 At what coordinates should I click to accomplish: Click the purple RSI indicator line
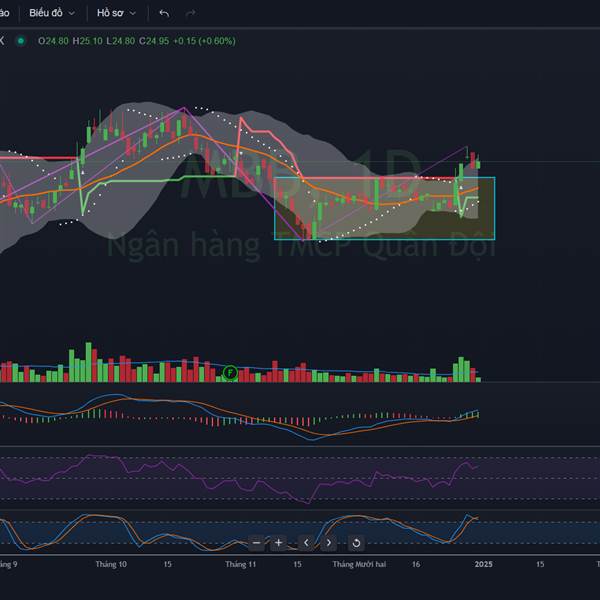(x=150, y=462)
